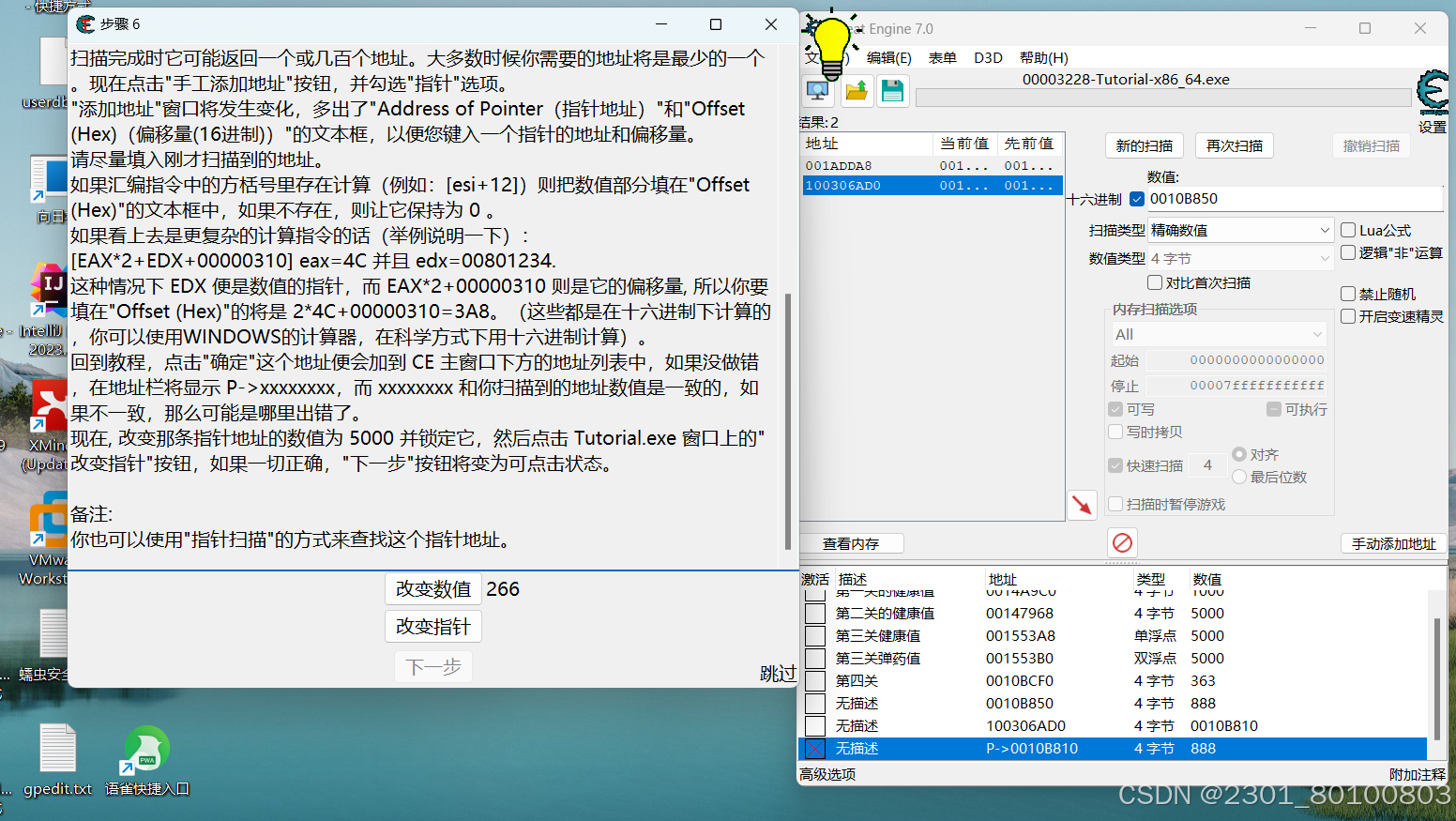The width and height of the screenshot is (1456, 821).
Task: Open the 扫描类型 dropdown (精确数值)
Action: [1240, 230]
